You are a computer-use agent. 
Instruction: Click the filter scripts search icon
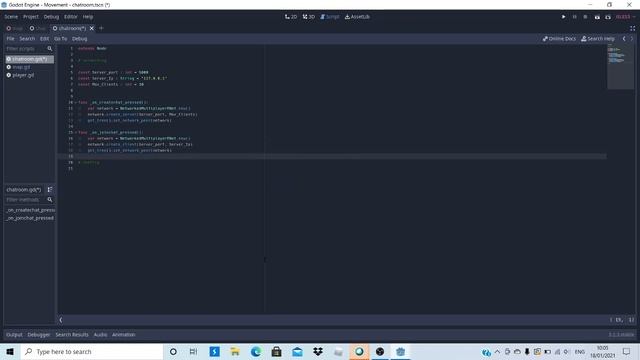click(50, 49)
